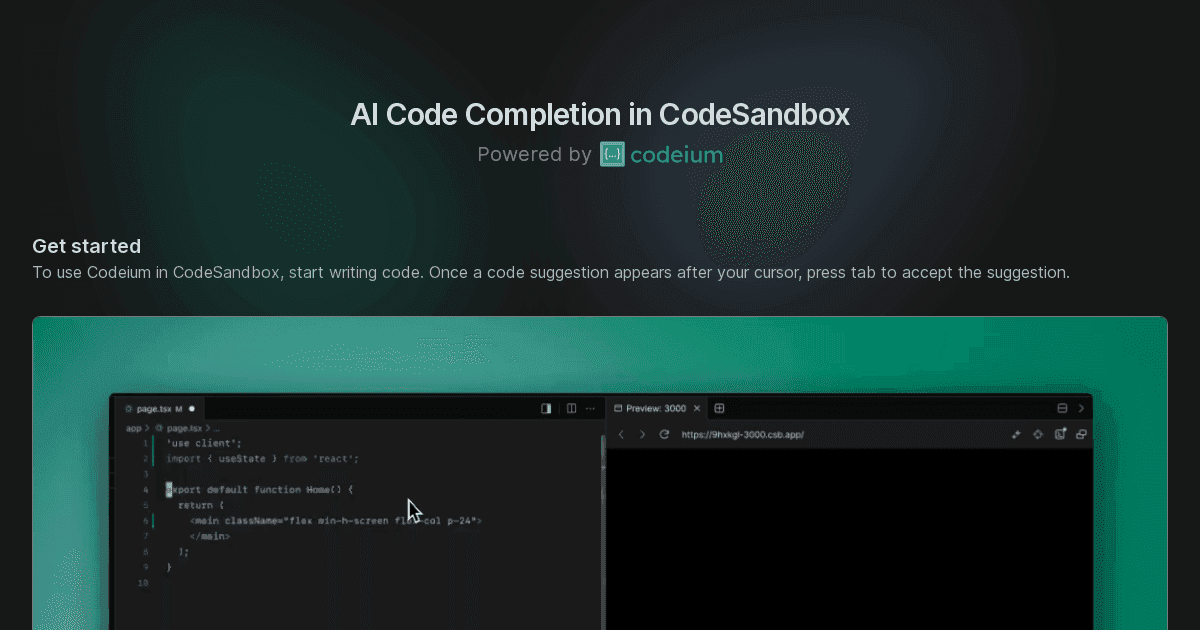
Task: Click the split editor layout icon
Action: 571,408
